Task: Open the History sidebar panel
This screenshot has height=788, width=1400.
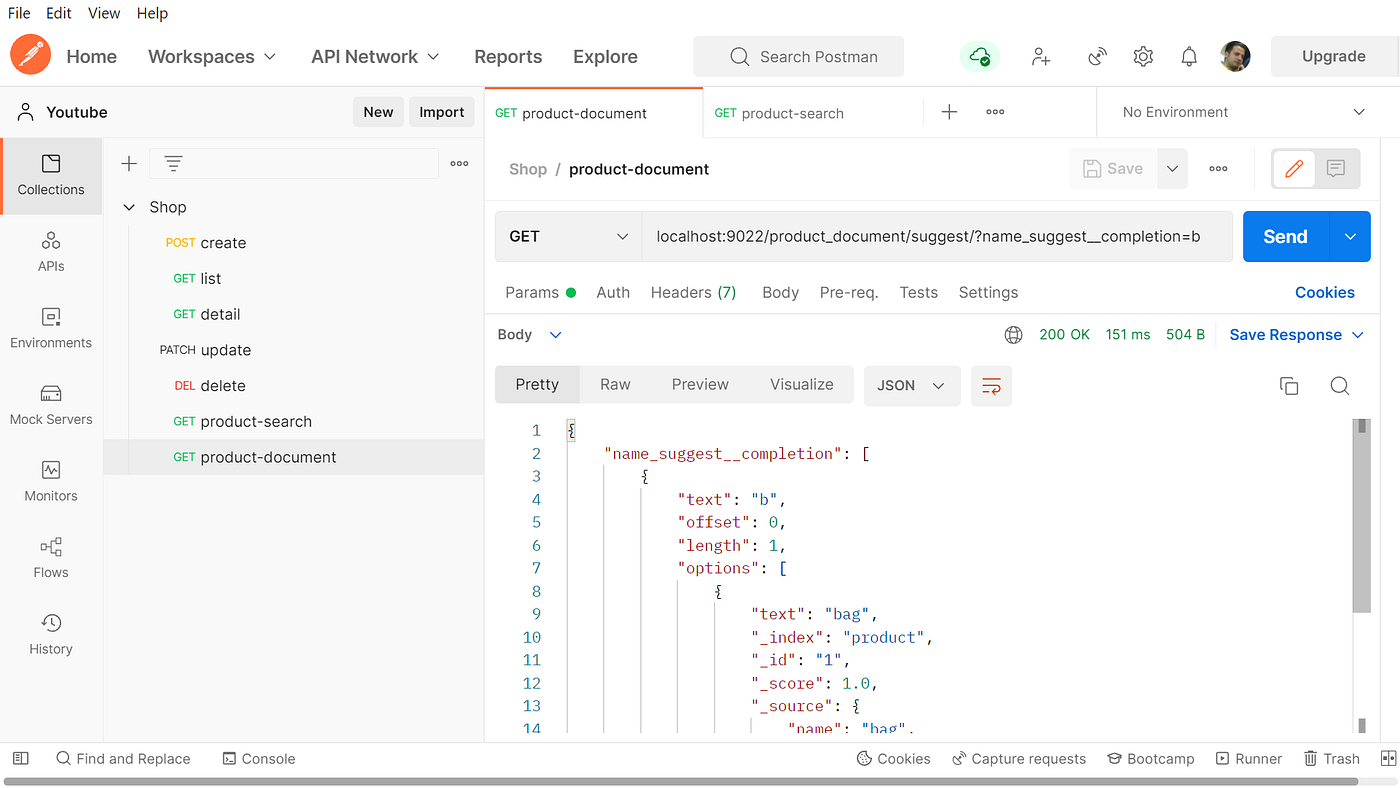Action: 51,634
